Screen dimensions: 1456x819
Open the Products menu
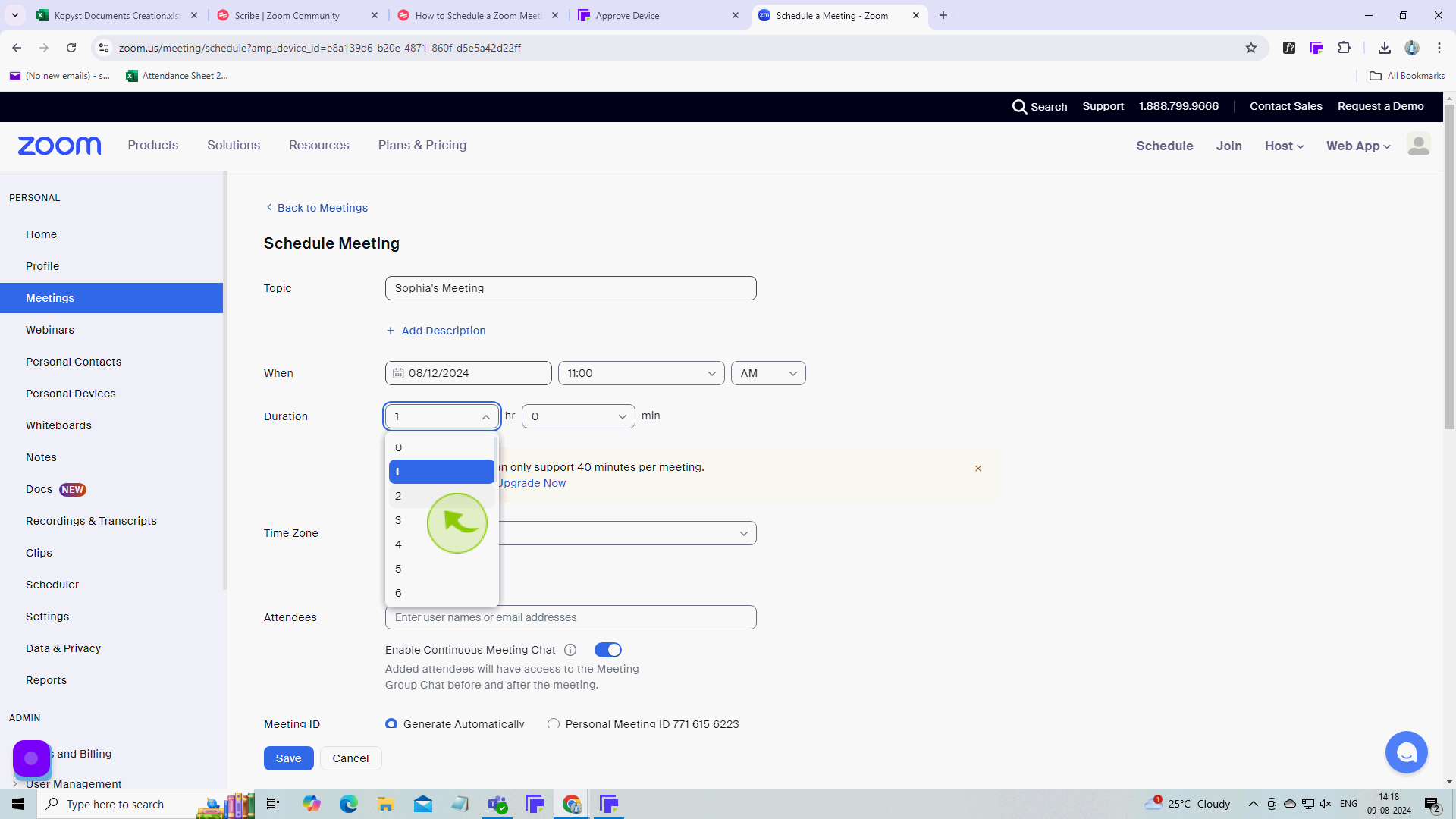[153, 146]
